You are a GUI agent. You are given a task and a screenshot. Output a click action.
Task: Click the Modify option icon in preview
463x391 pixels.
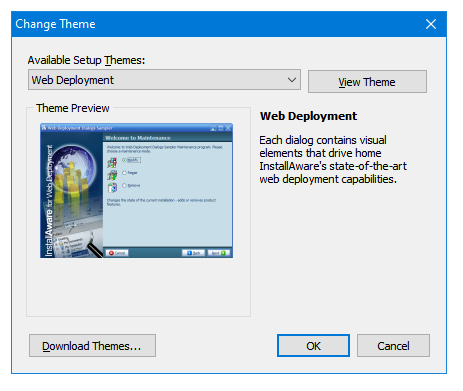[112, 162]
